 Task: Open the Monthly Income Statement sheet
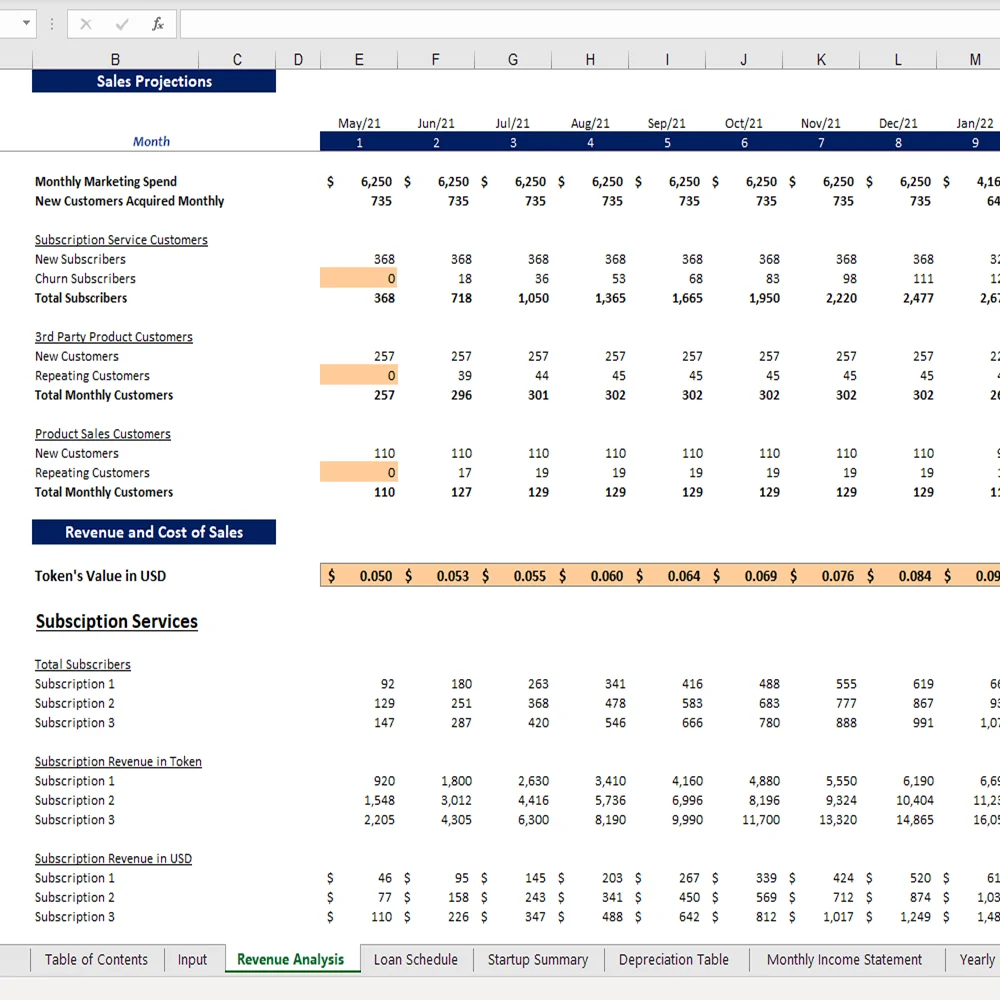[x=844, y=959]
